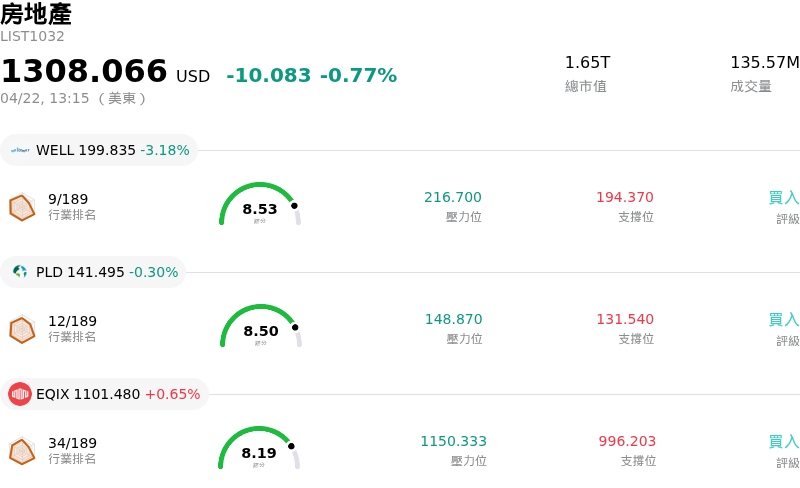Open the EQIX 1101.480 stock chip
Image resolution: width=800 pixels, height=488 pixels.
click(106, 394)
